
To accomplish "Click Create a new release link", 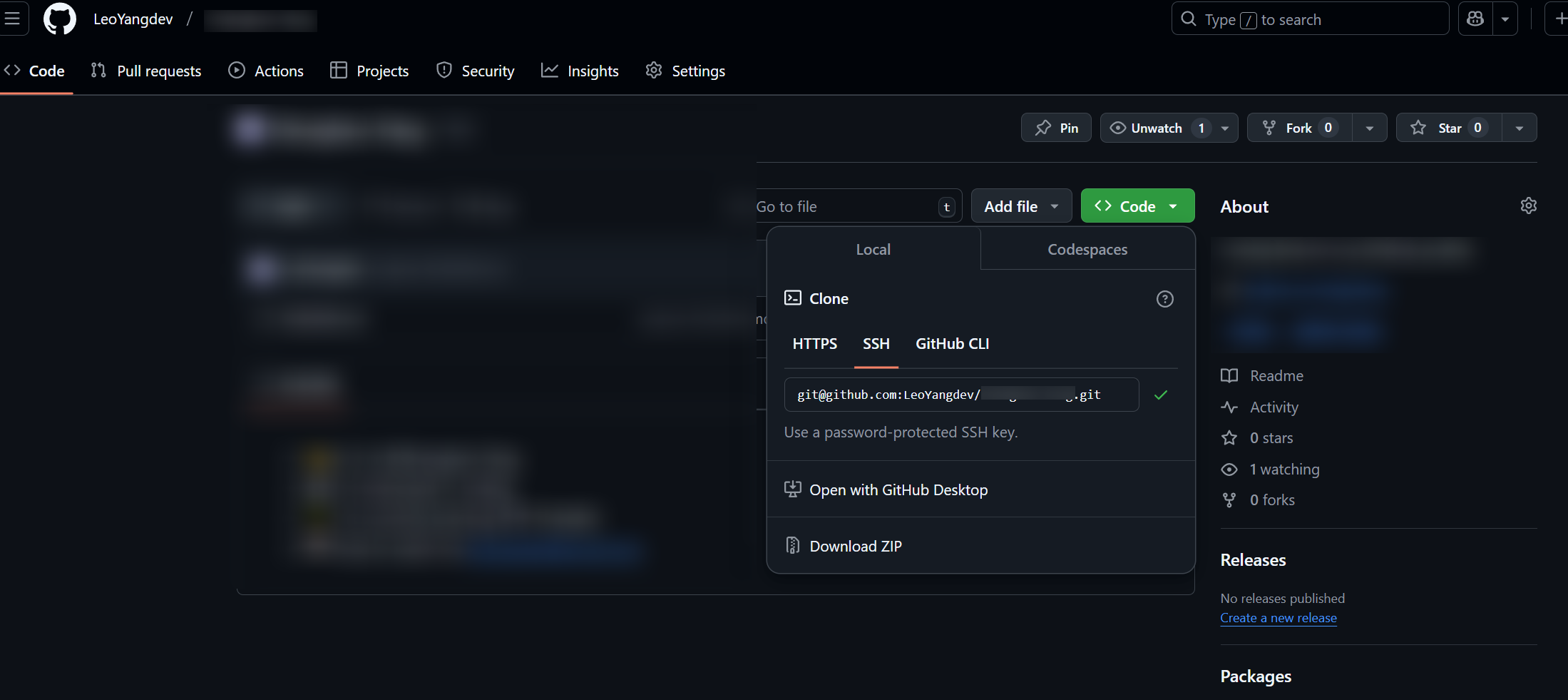I will (1278, 618).
